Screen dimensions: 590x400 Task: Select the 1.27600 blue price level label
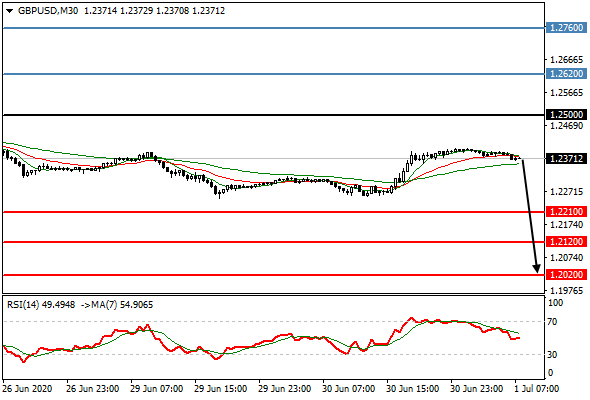click(566, 28)
